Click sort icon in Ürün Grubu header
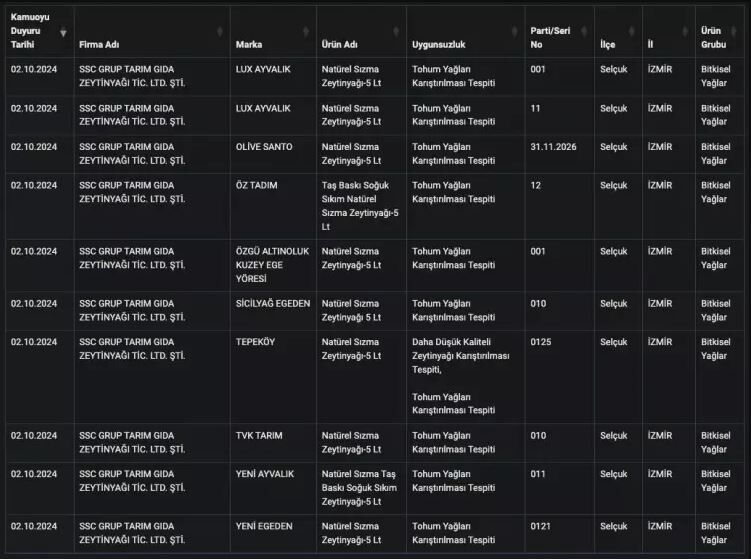 point(741,32)
